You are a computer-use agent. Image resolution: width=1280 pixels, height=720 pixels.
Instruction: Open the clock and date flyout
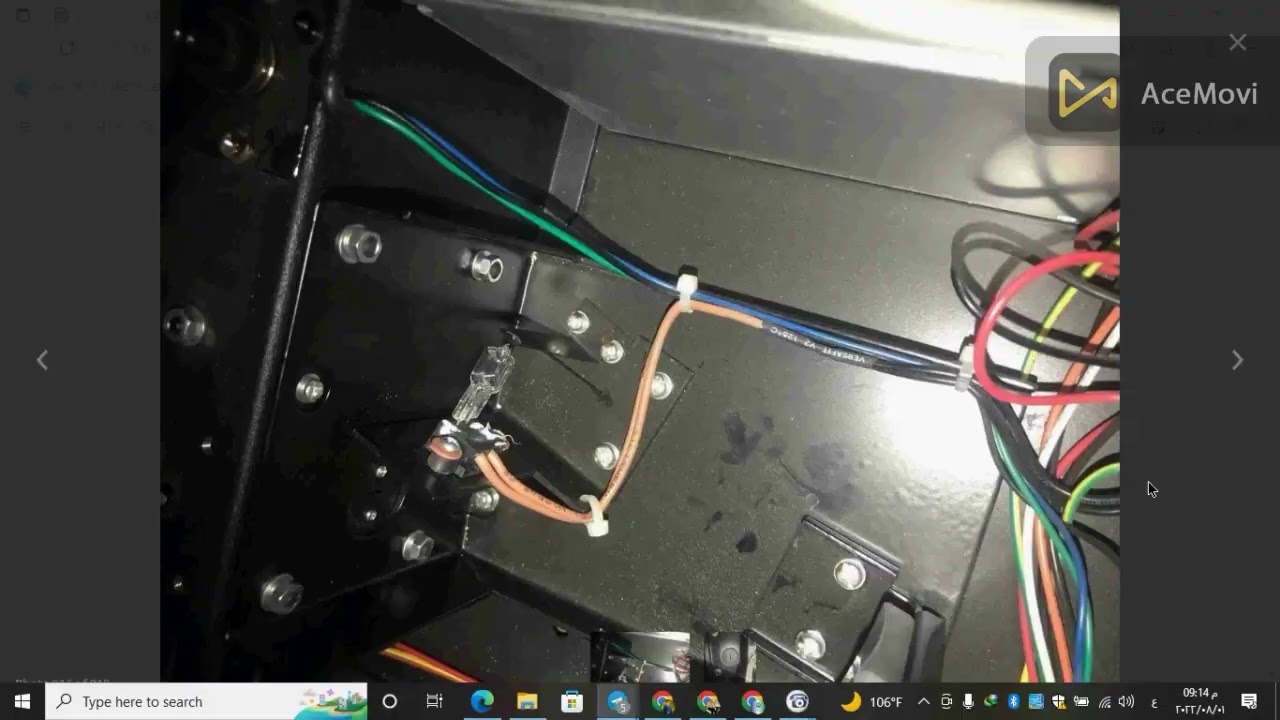pyautogui.click(x=1201, y=701)
